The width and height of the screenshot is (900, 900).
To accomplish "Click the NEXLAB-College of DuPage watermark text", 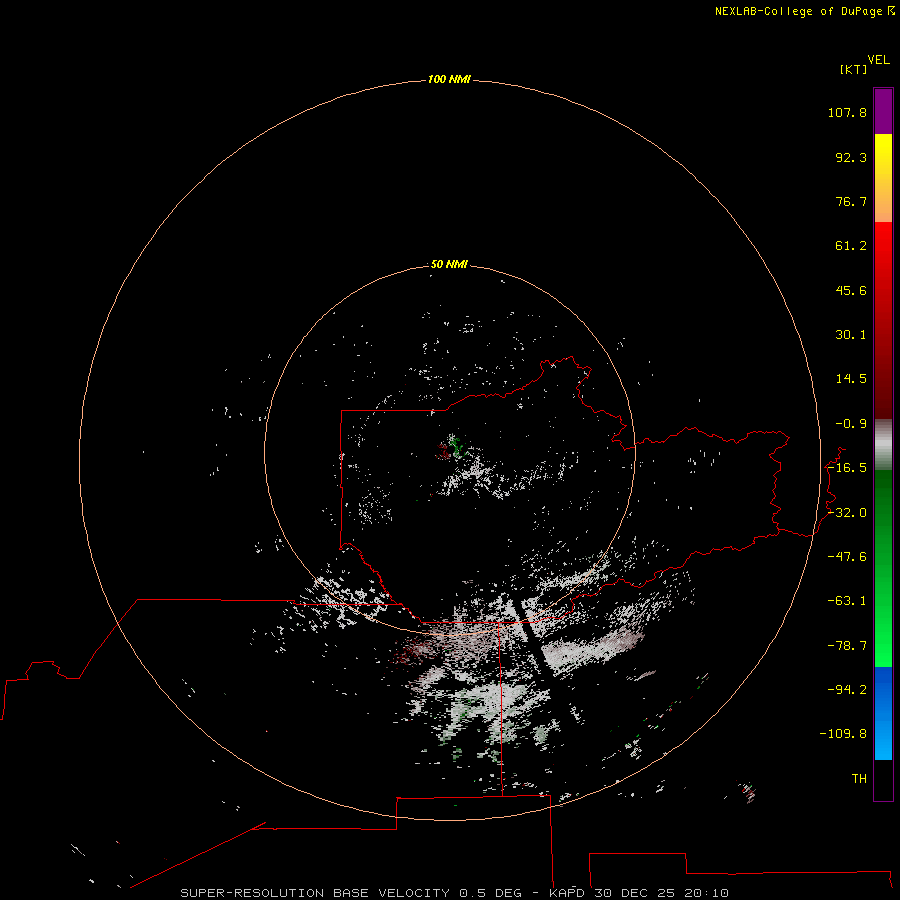I will (804, 11).
